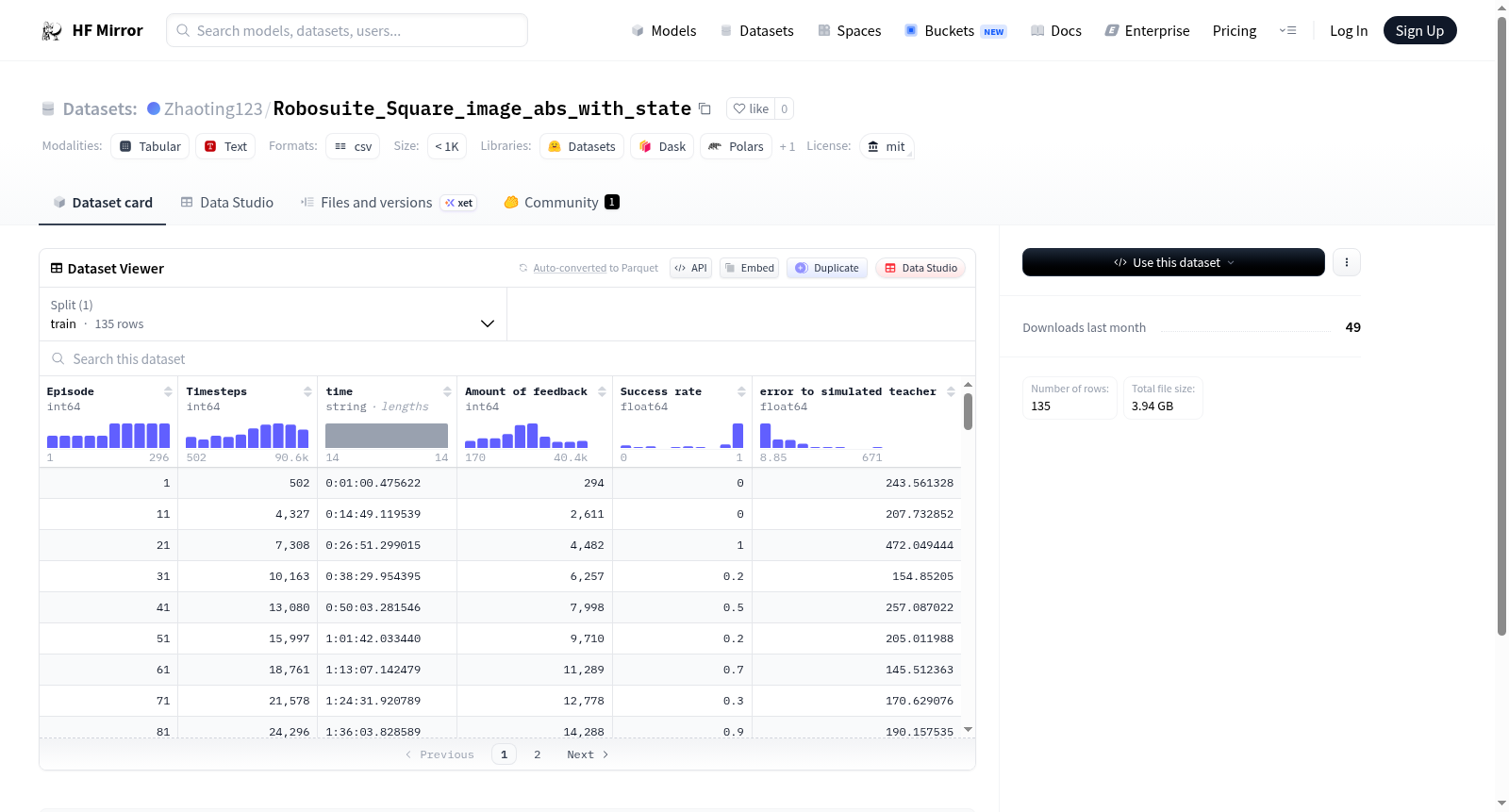Click the Embed button
The height and width of the screenshot is (812, 1509).
point(749,268)
